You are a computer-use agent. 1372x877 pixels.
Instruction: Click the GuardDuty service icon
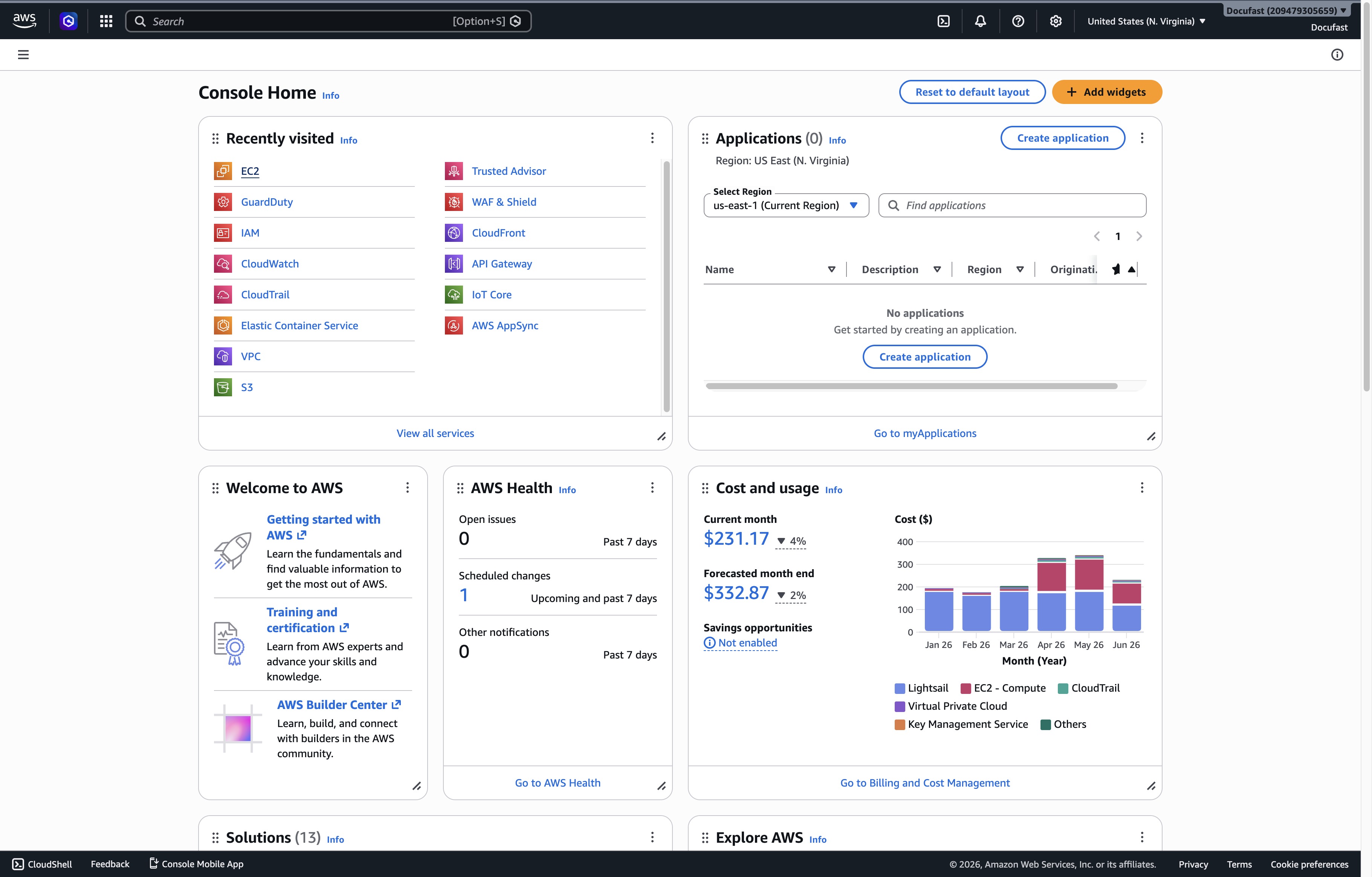click(223, 202)
